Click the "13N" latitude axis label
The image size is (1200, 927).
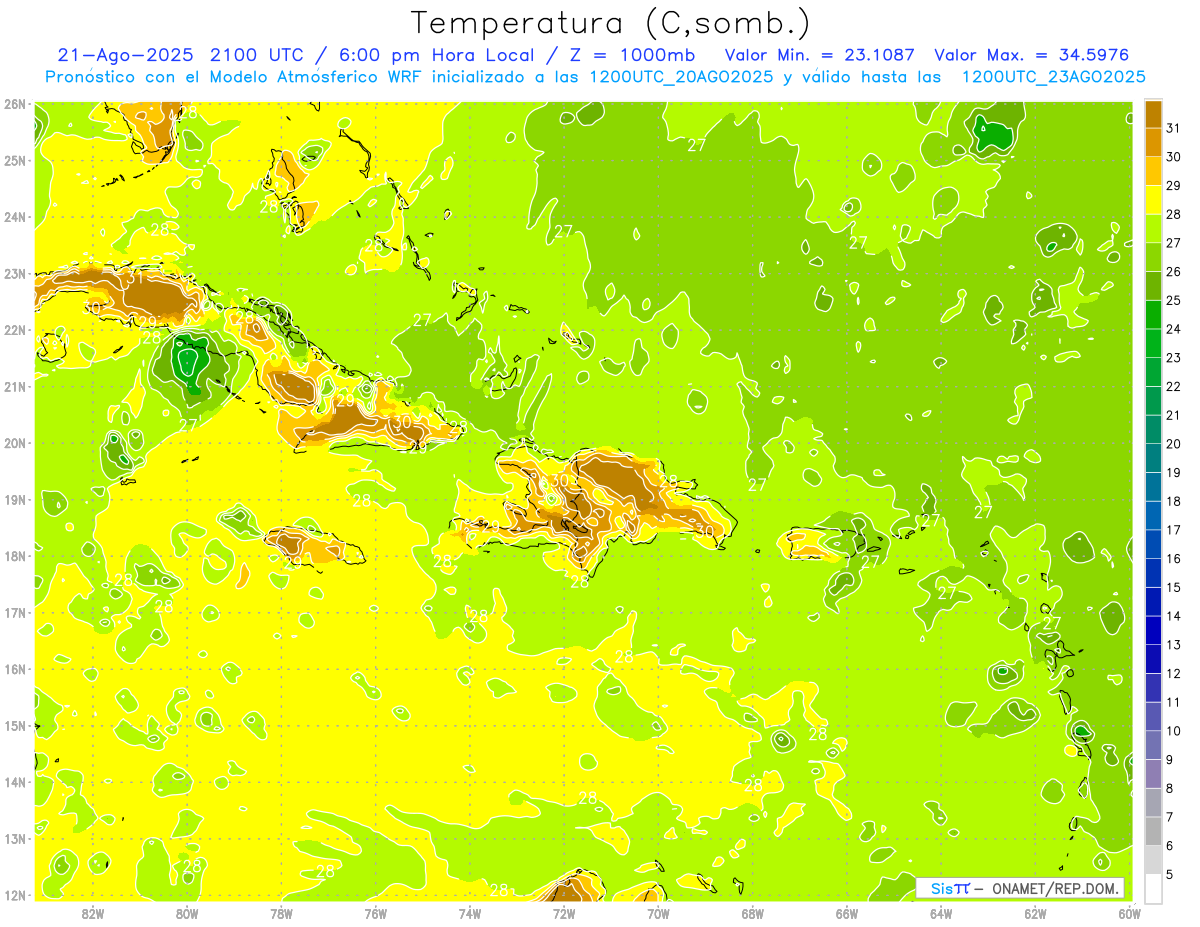14,838
